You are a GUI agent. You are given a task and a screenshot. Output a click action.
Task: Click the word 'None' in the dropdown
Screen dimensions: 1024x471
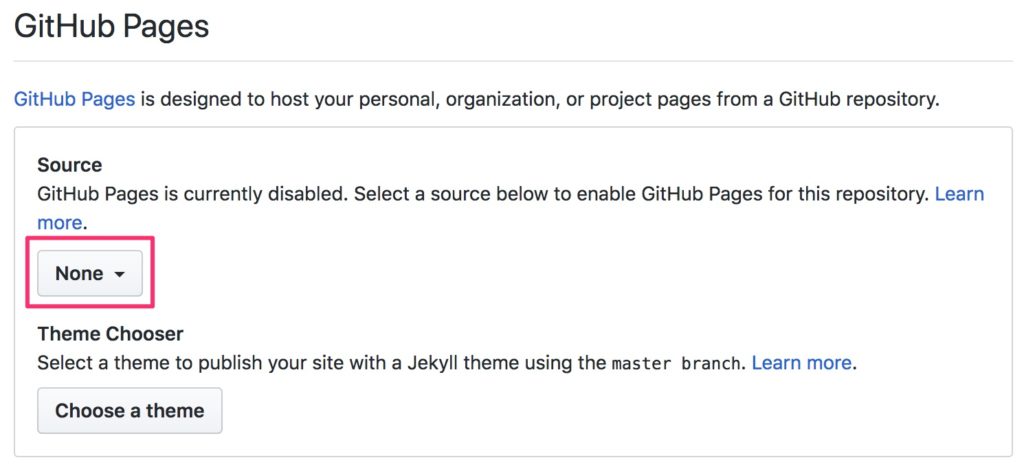[79, 273]
